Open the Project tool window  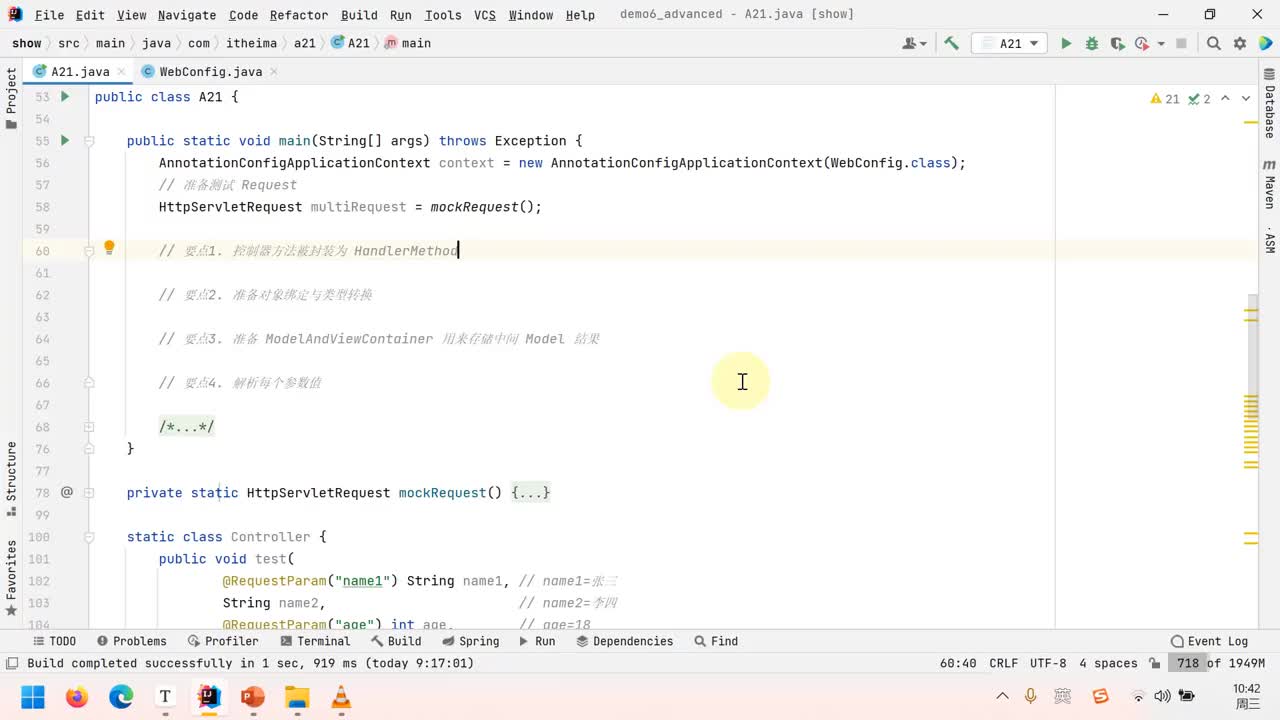coord(11,98)
